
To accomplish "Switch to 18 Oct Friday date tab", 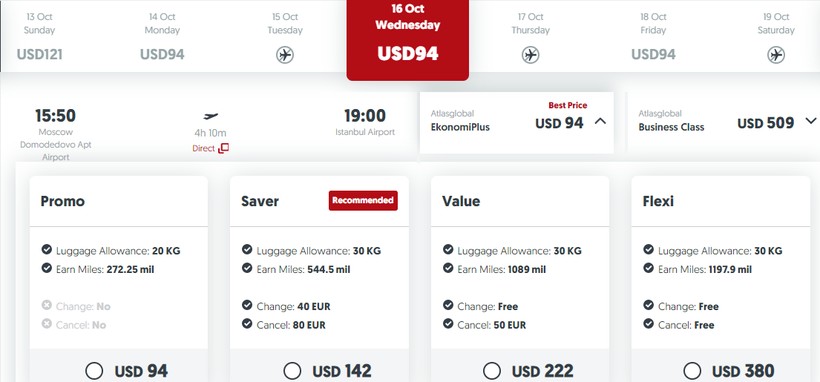I will (653, 37).
